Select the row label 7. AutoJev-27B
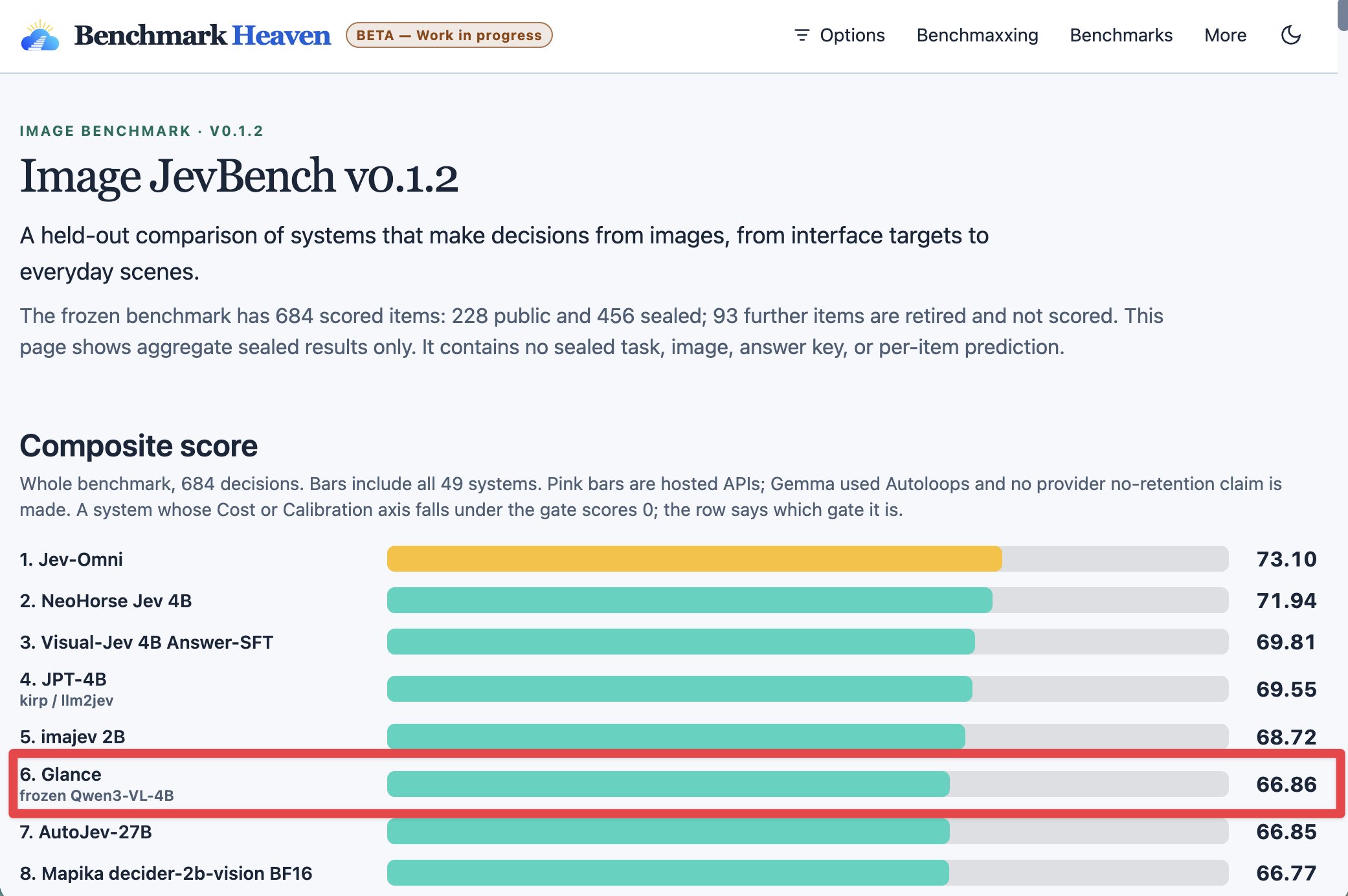Viewport: 1348px width, 896px height. tap(85, 832)
